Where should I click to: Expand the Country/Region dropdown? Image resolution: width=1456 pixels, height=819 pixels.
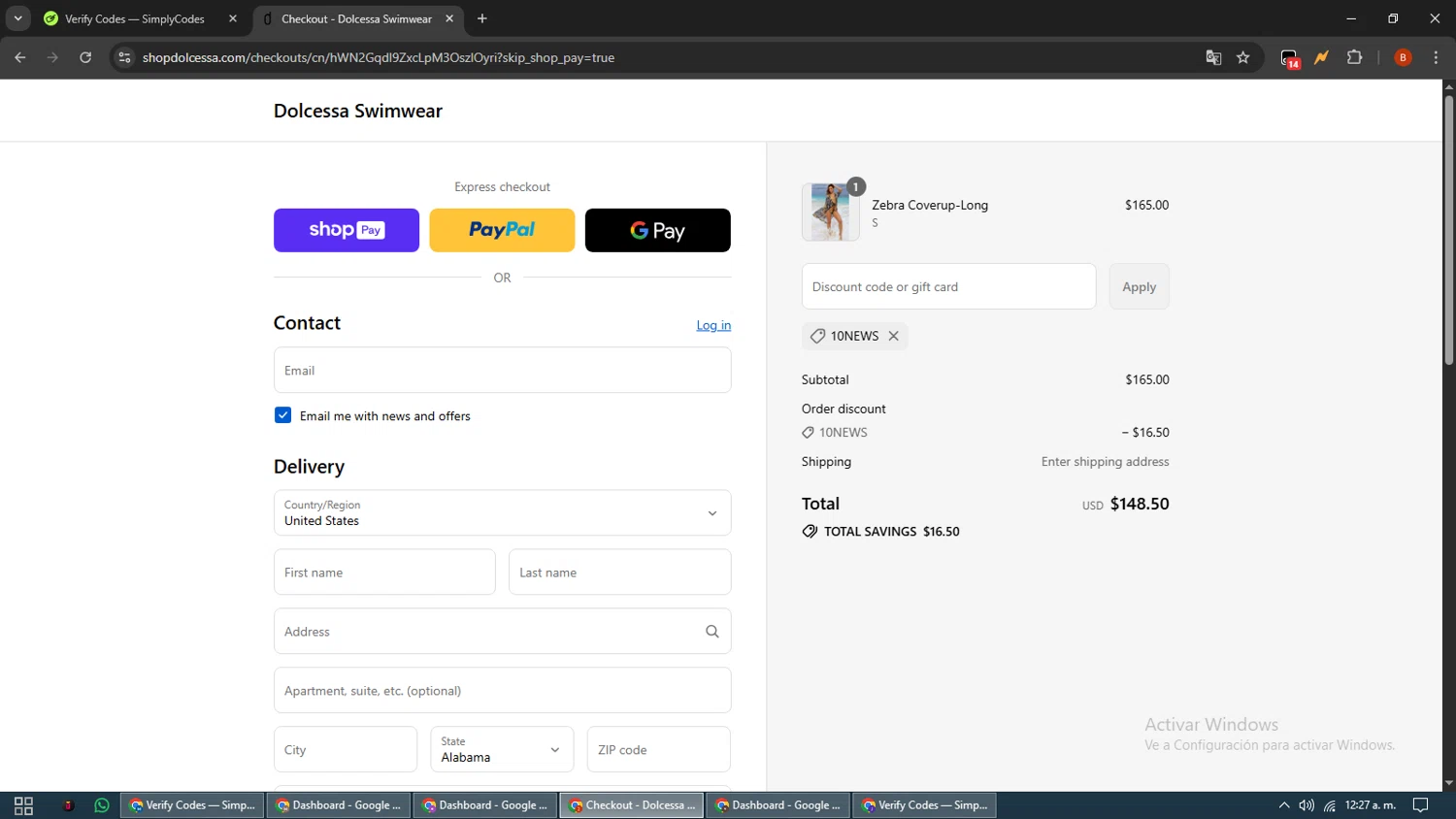click(503, 512)
